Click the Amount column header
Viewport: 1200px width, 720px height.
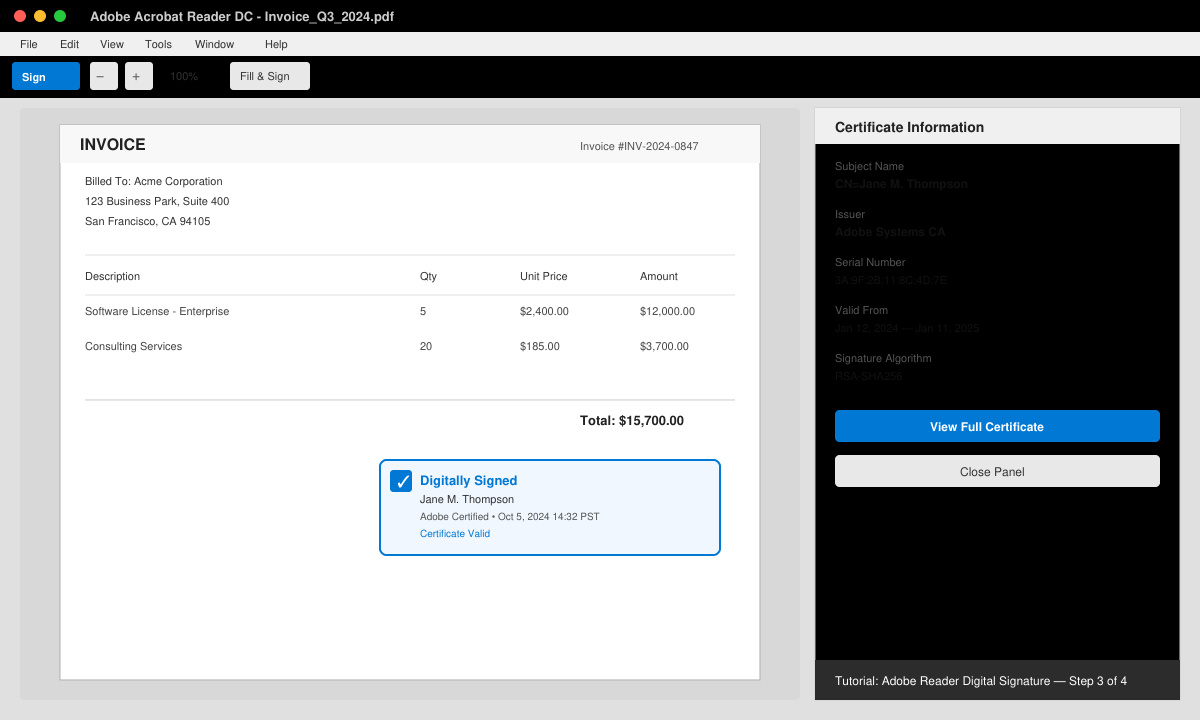[659, 276]
